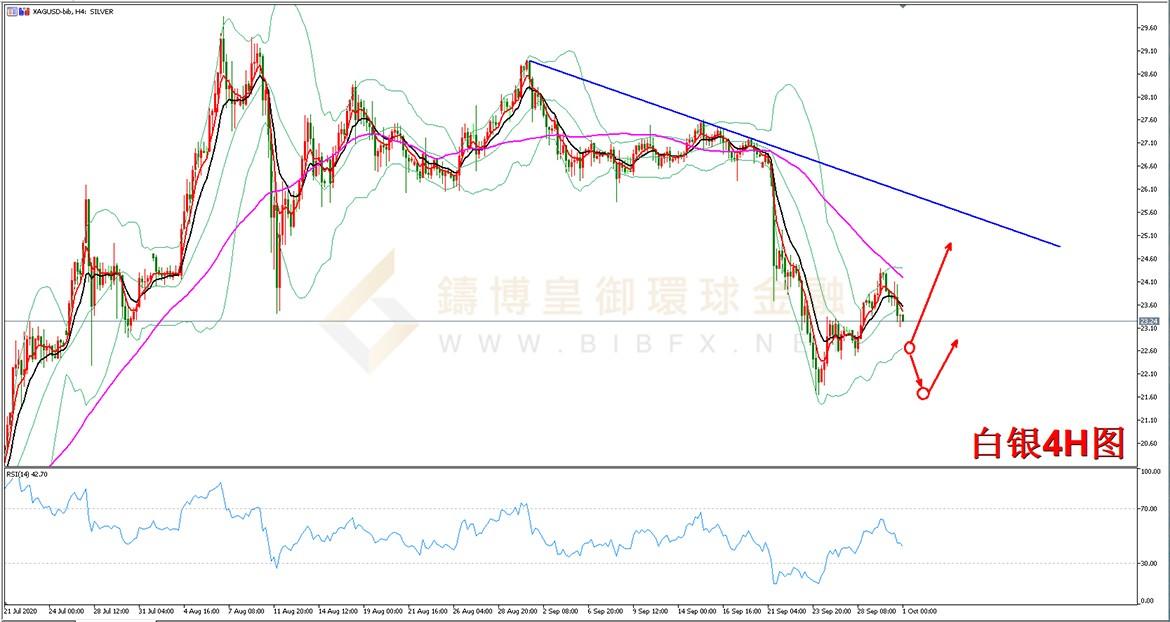Click the upper red circle marker on forecast
Image resolution: width=1170 pixels, height=622 pixels.
(x=909, y=347)
